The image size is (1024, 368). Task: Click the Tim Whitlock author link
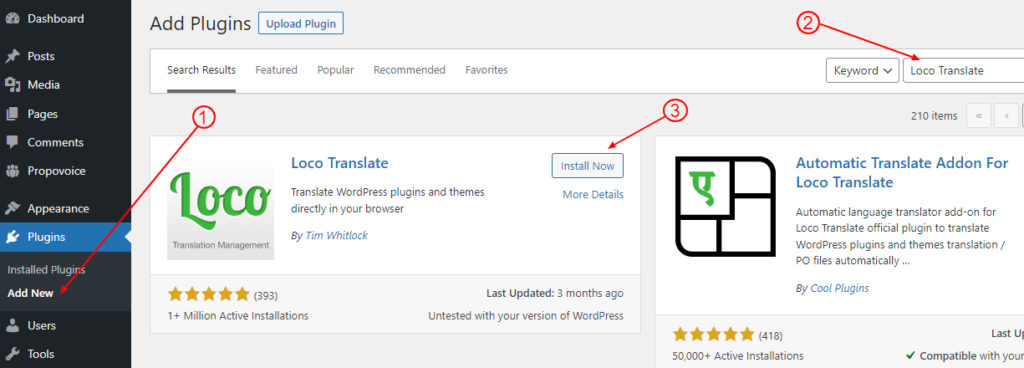click(x=336, y=235)
